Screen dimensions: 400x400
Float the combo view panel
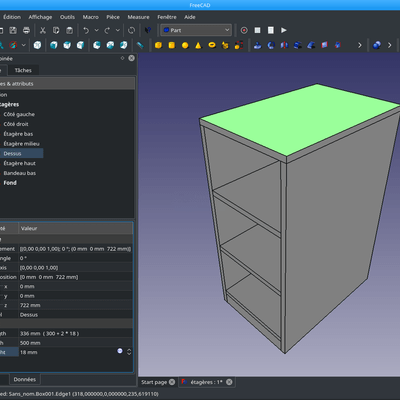[x=122, y=58]
